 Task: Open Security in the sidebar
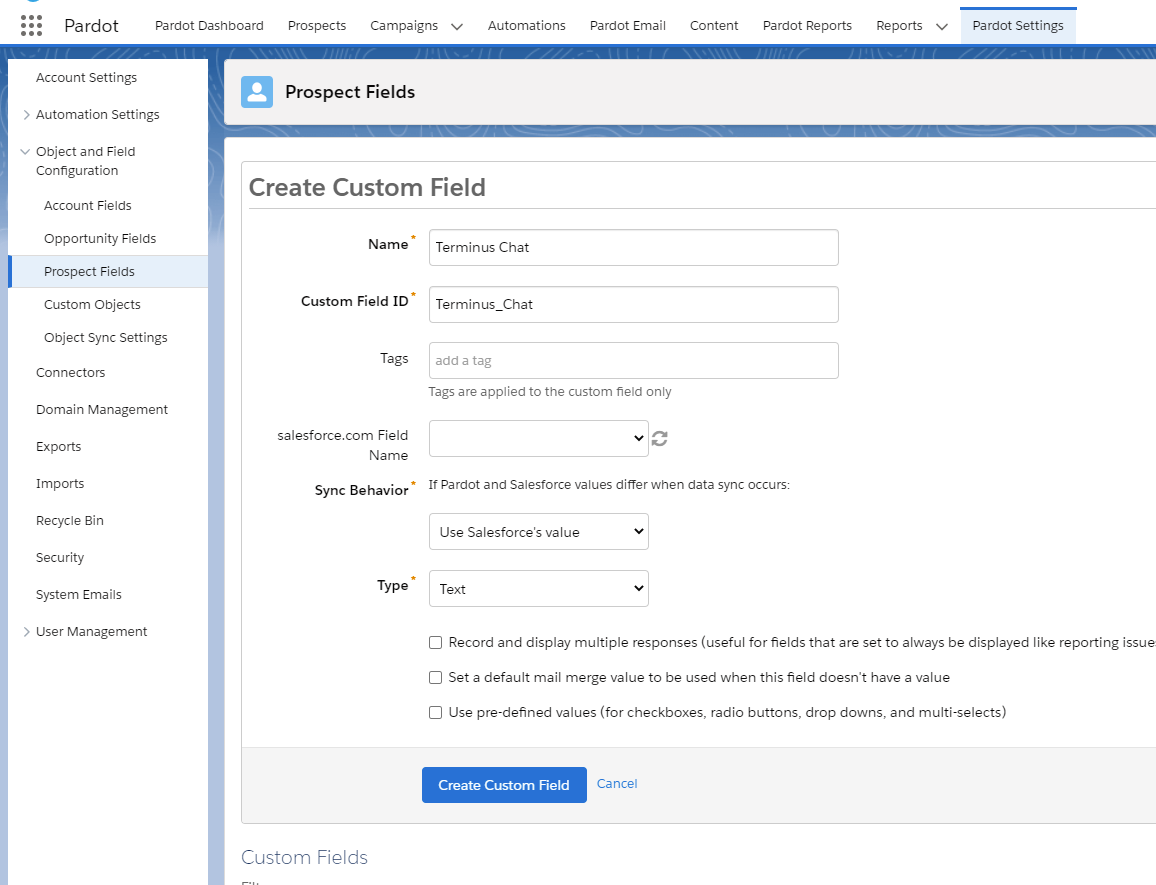tap(60, 557)
